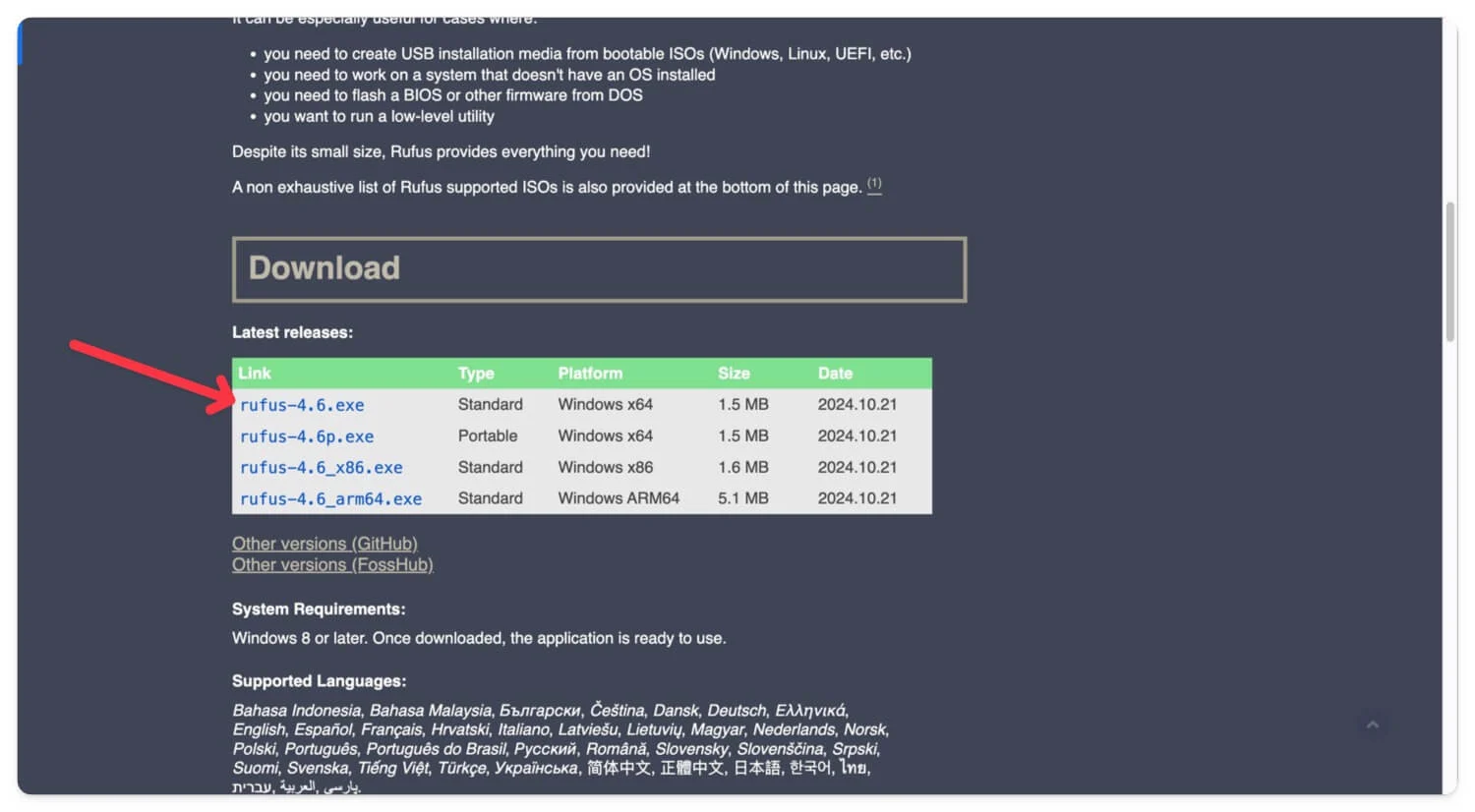Viewport: 1475px width, 812px height.
Task: Select the Date column header
Action: click(835, 374)
